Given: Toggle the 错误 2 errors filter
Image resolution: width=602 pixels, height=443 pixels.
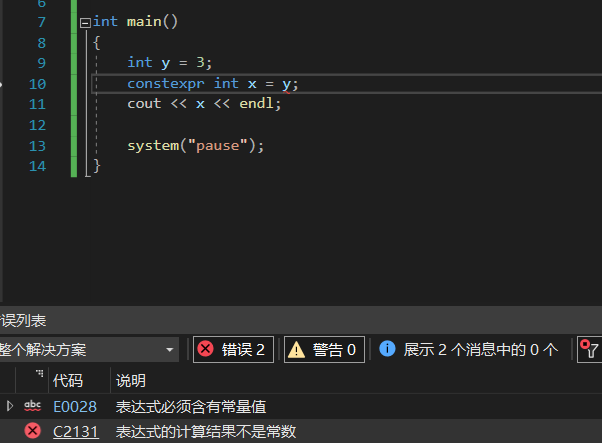Looking at the screenshot, I should coord(233,349).
